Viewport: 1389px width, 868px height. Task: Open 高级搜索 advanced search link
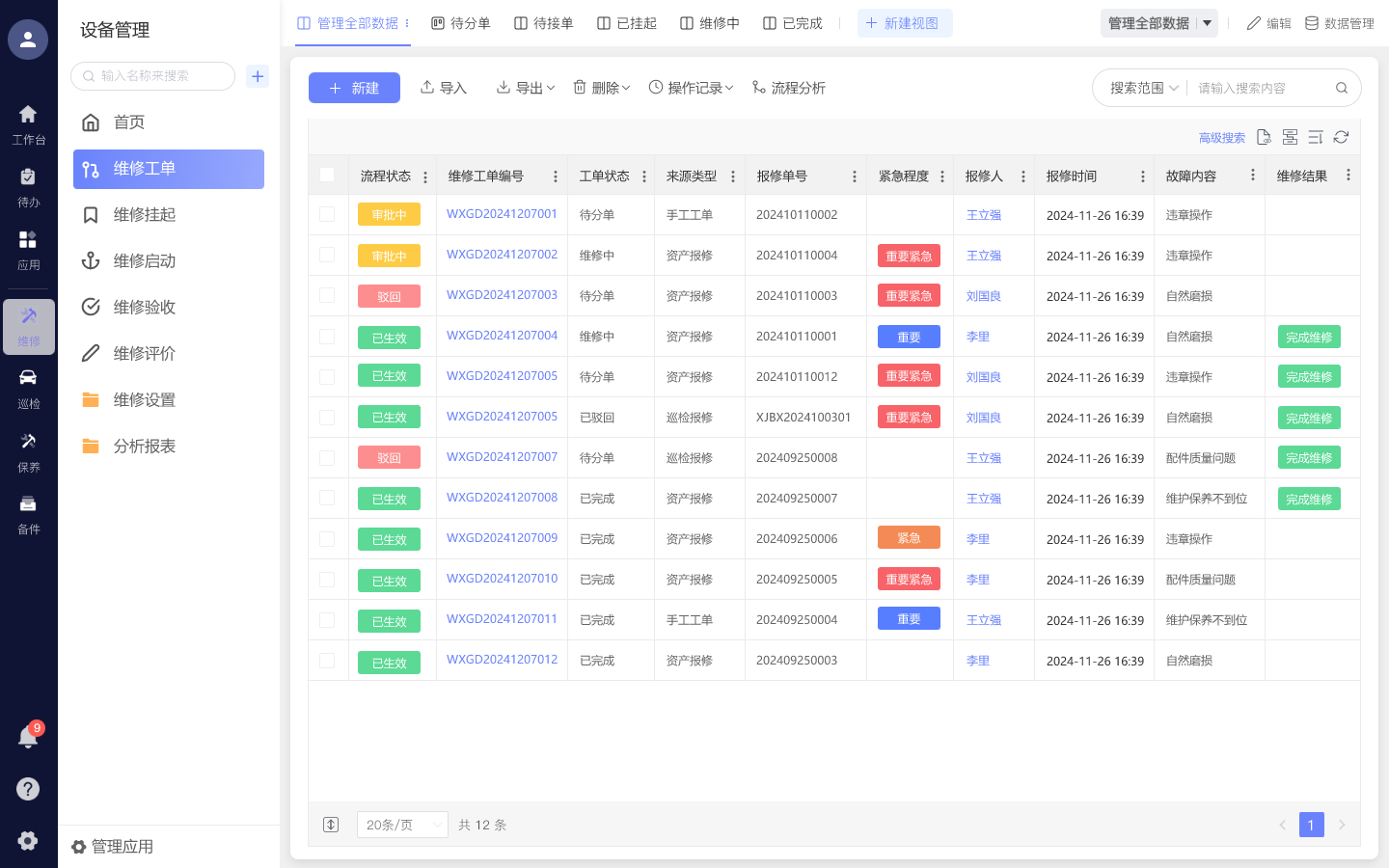coord(1221,138)
